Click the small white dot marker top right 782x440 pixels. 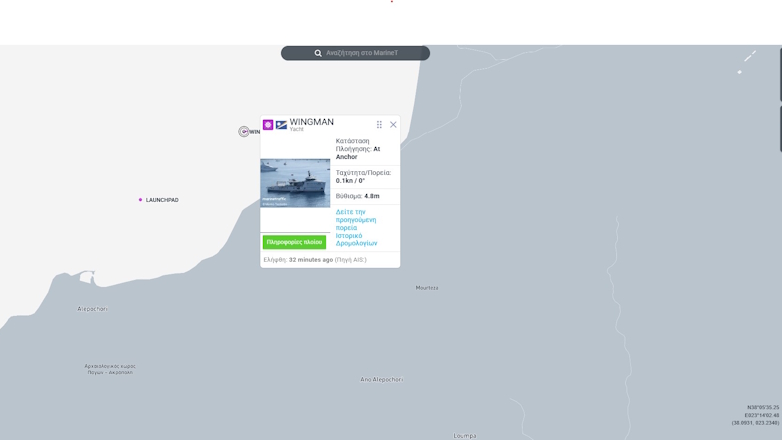point(739,72)
